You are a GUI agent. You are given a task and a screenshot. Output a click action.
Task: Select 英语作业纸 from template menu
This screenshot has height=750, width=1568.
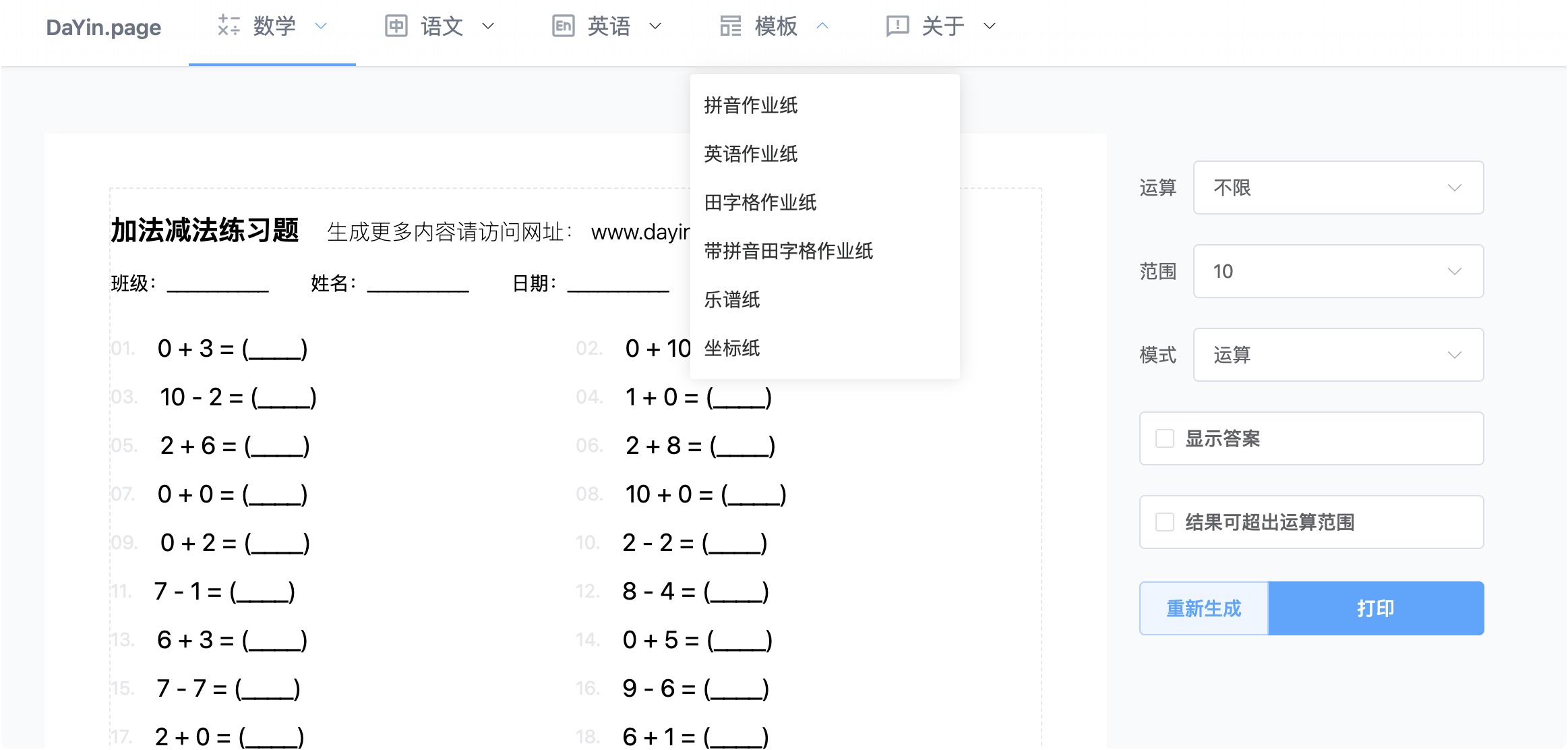click(x=825, y=154)
